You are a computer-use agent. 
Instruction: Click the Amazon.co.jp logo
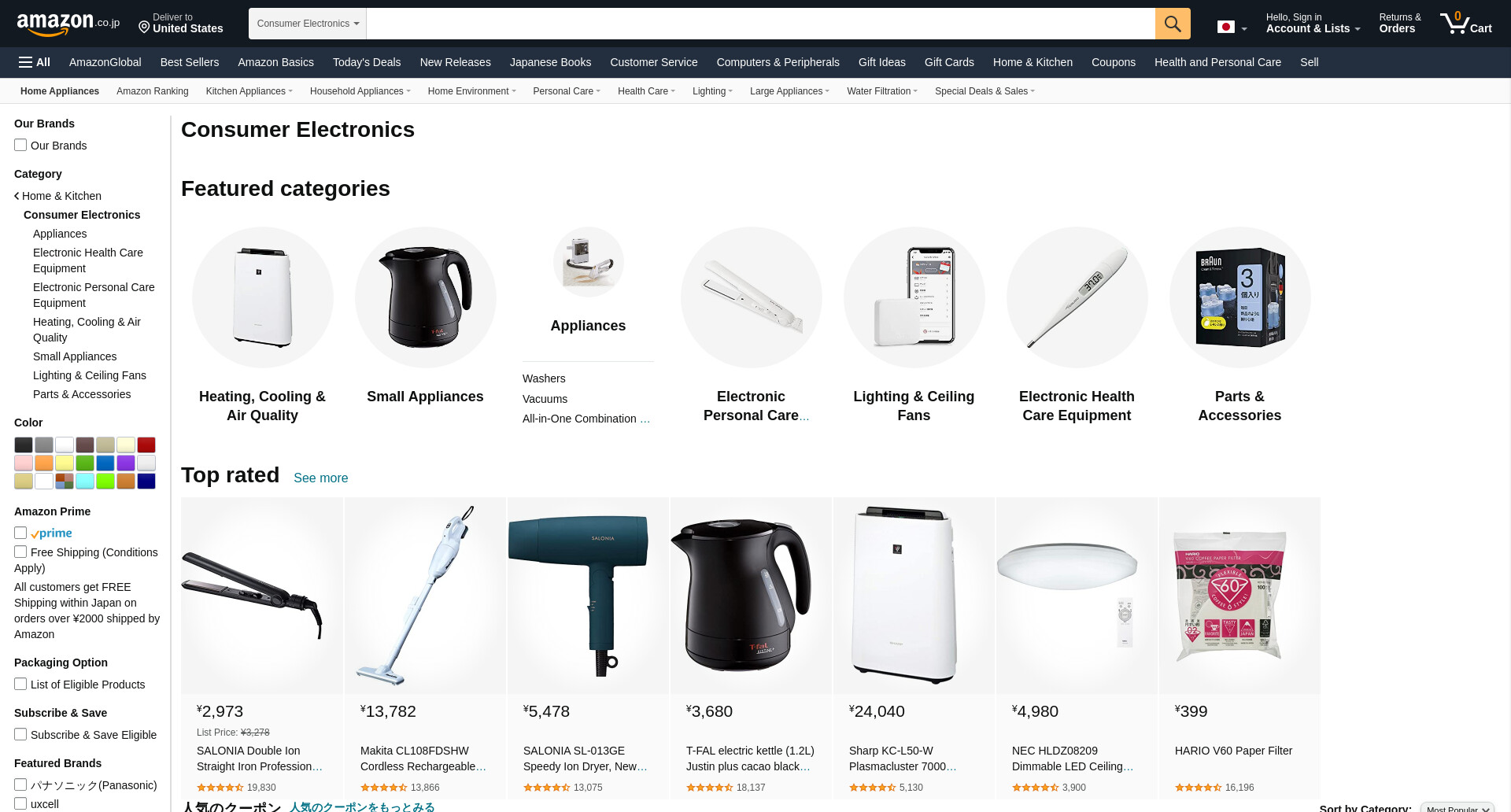tap(68, 24)
